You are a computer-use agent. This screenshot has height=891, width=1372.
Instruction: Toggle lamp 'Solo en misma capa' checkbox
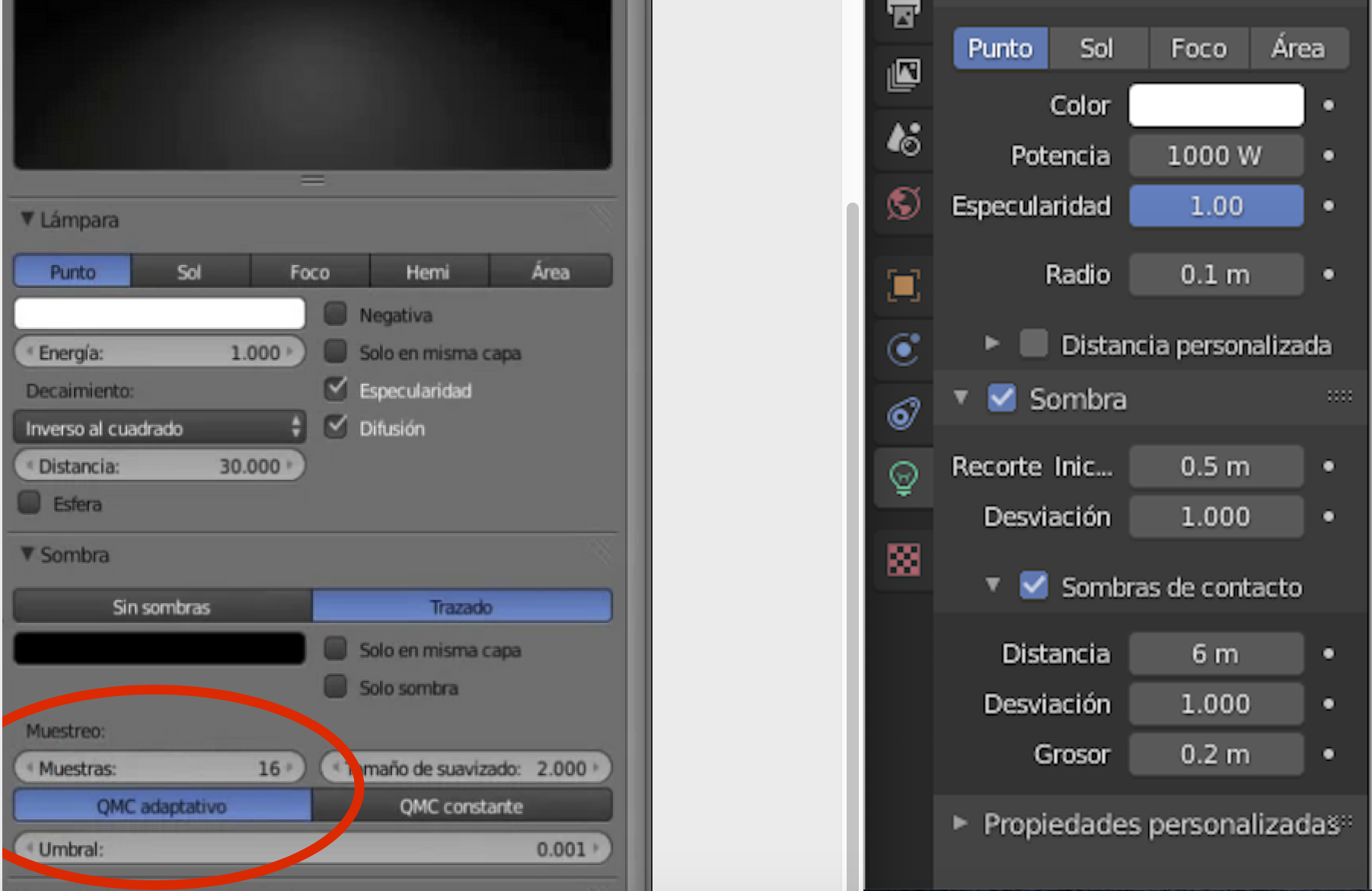(x=336, y=351)
